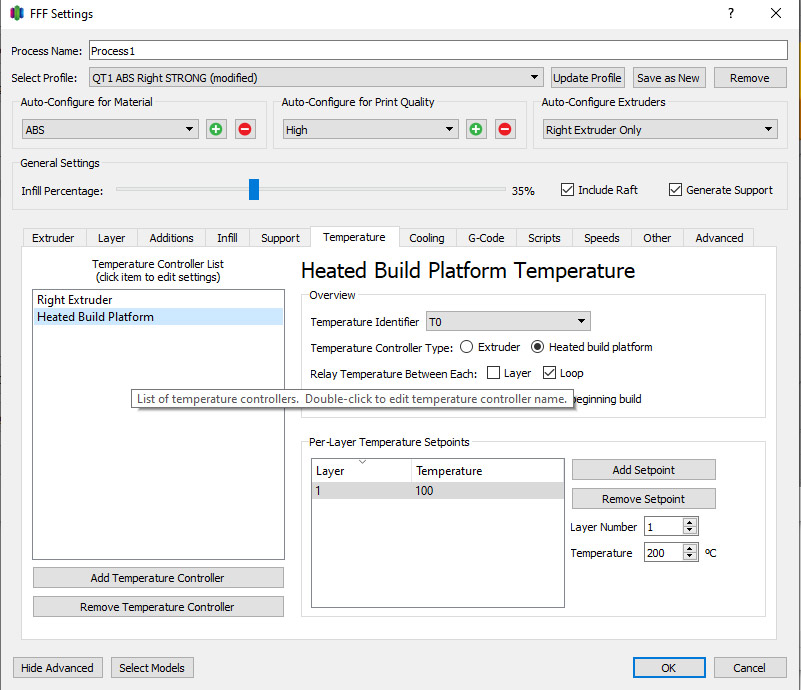This screenshot has width=801, height=690.
Task: Click the Infill Percentage slider handle
Action: (254, 189)
